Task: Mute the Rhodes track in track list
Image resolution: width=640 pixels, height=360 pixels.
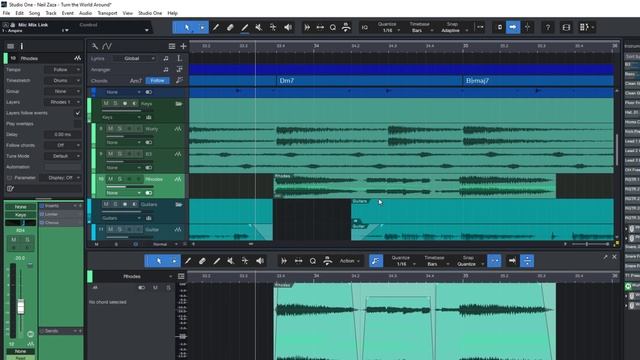Action: click(x=111, y=179)
